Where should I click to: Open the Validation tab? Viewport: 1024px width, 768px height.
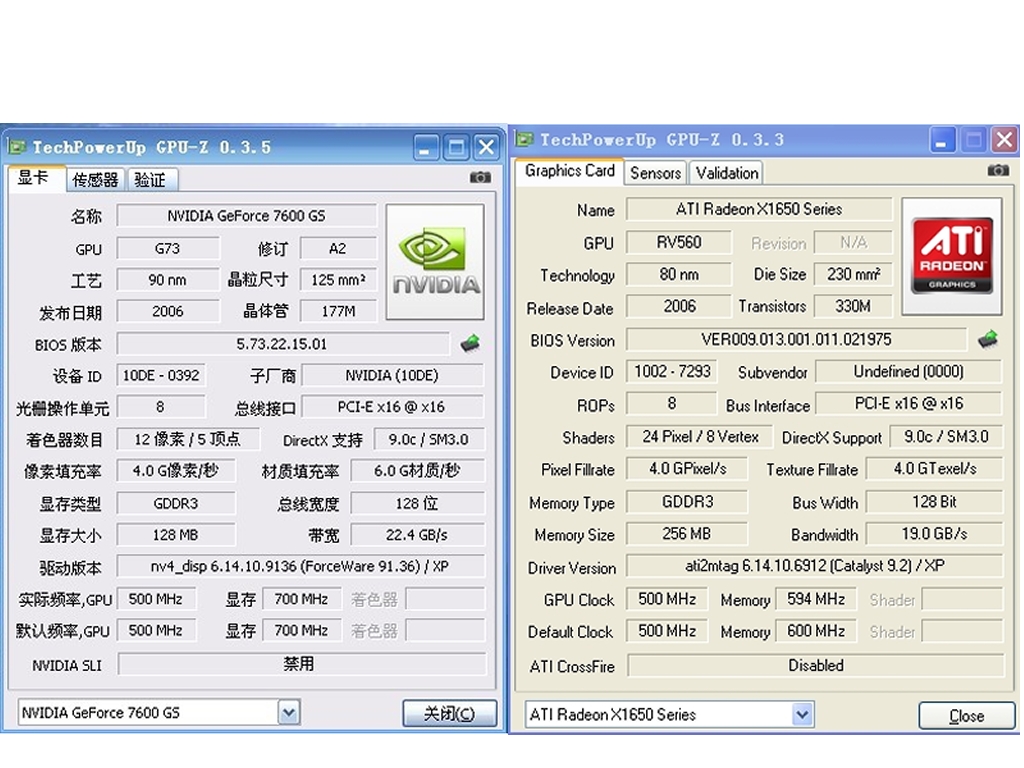tap(726, 172)
